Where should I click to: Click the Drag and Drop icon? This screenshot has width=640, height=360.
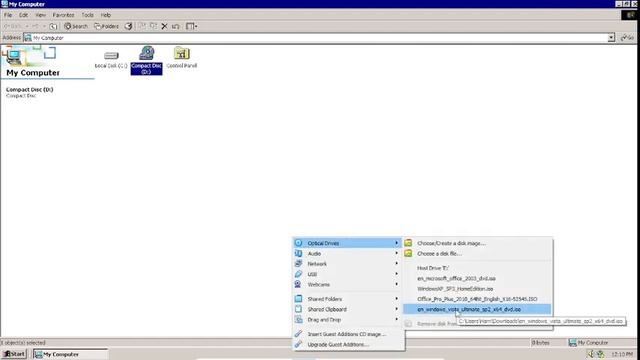tap(298, 319)
